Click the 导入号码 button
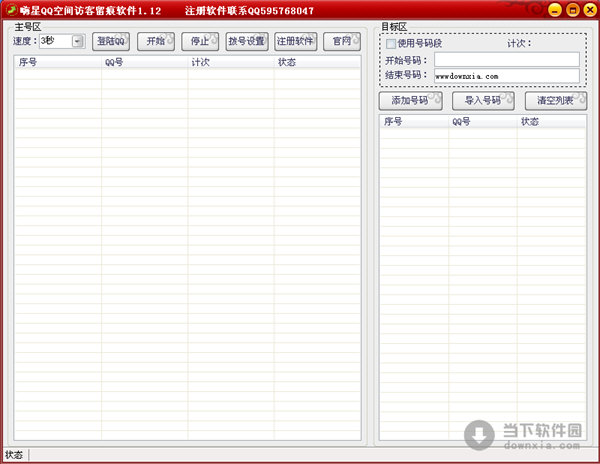The height and width of the screenshot is (464, 600). [x=483, y=101]
